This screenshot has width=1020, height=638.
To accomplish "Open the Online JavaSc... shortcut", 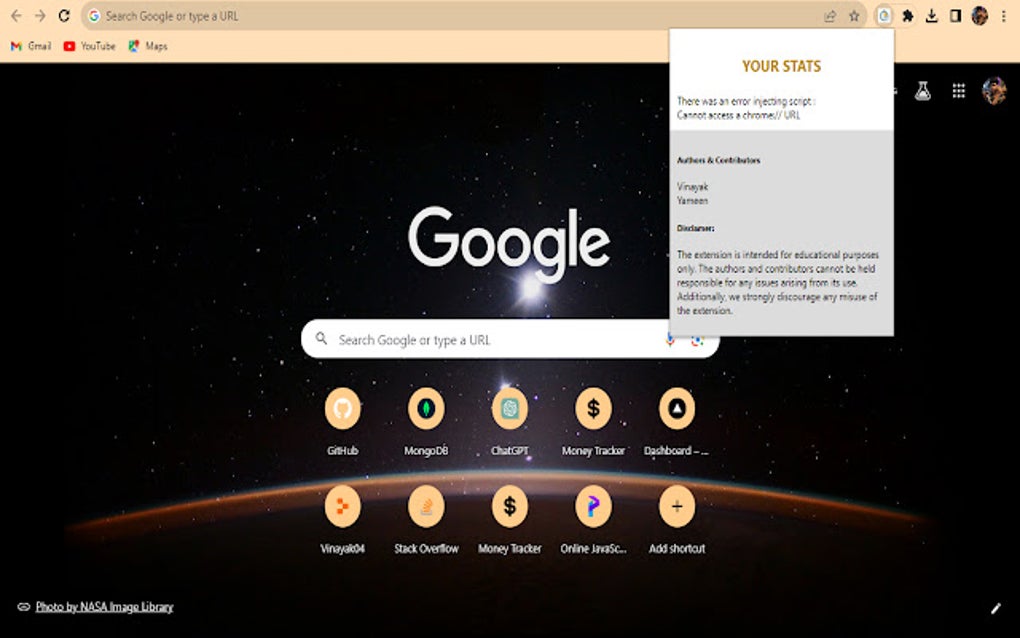I will [593, 520].
